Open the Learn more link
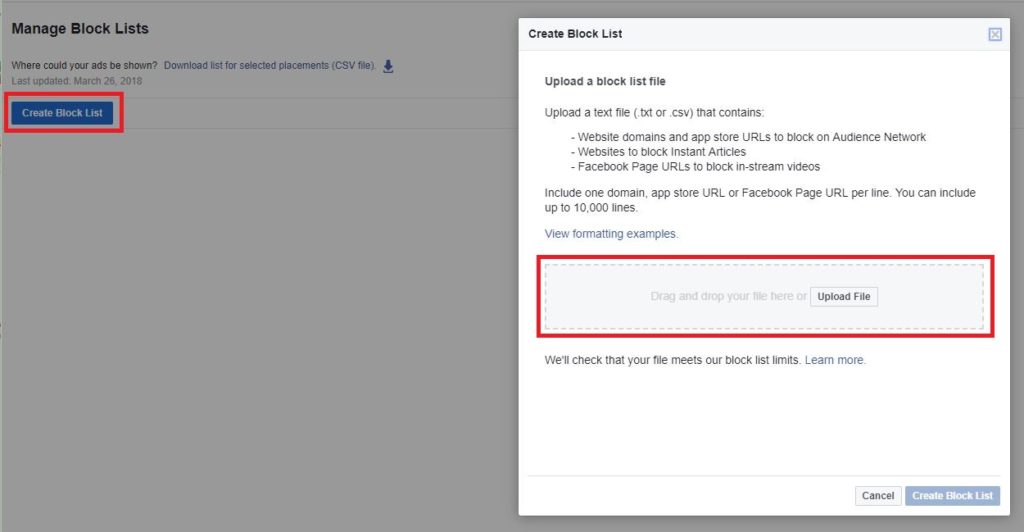Screen dimensions: 1024x532 click(x=835, y=360)
